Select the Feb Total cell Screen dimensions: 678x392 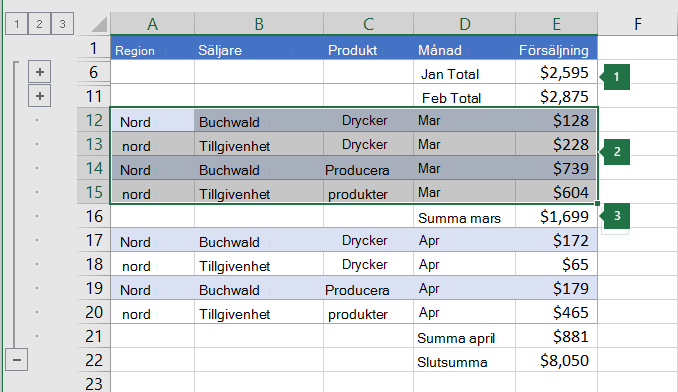point(464,96)
